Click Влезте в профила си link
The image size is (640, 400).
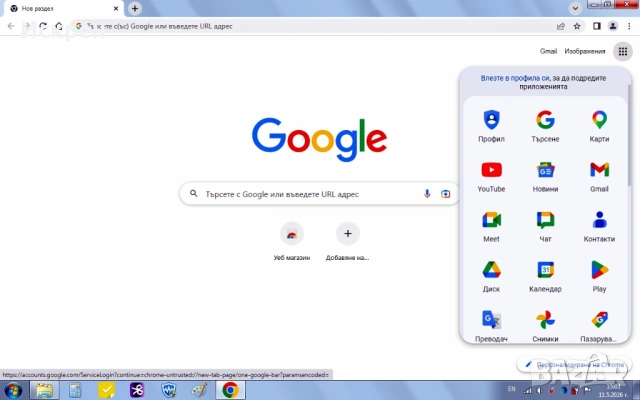point(515,78)
